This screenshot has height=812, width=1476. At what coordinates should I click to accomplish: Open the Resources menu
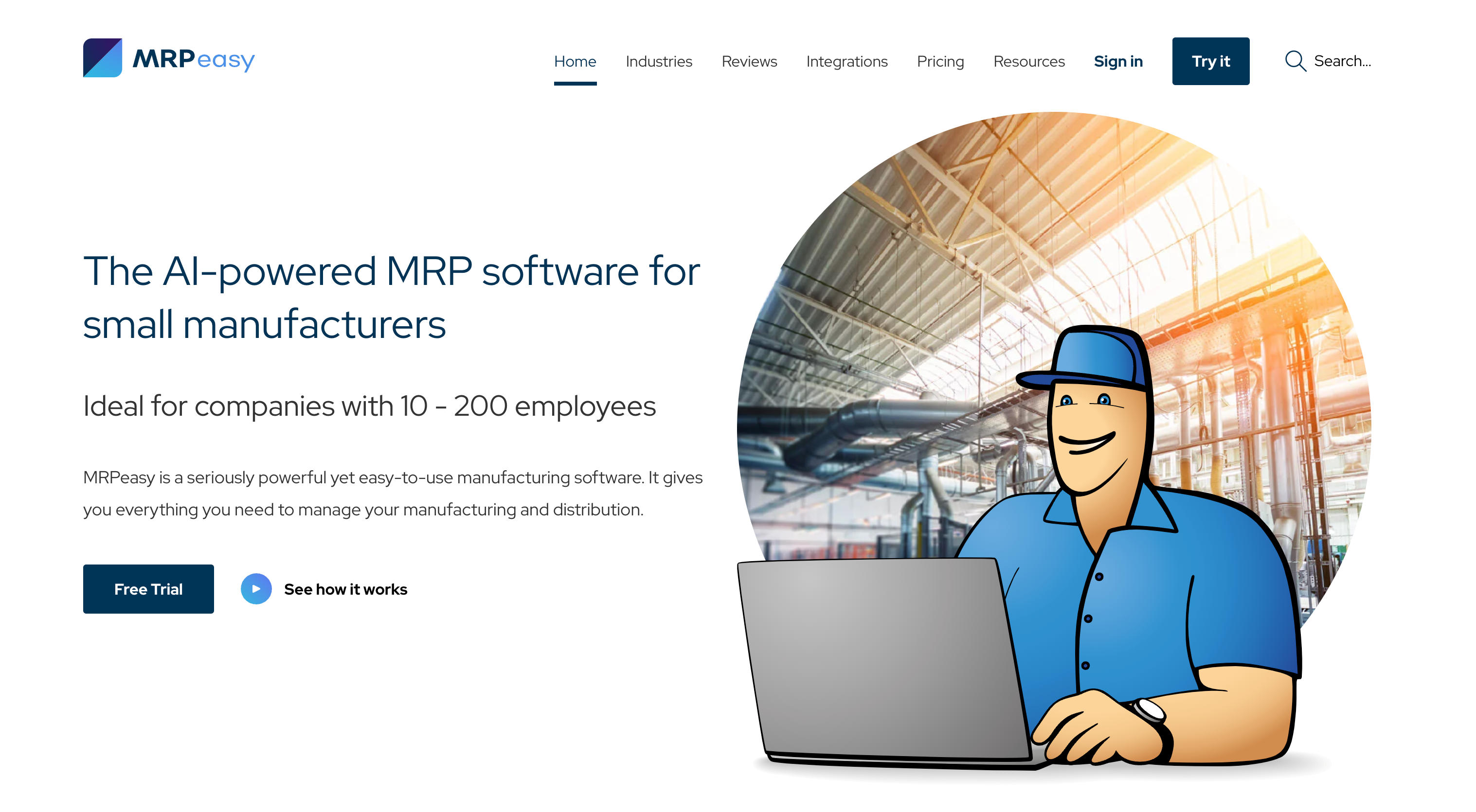click(x=1028, y=61)
